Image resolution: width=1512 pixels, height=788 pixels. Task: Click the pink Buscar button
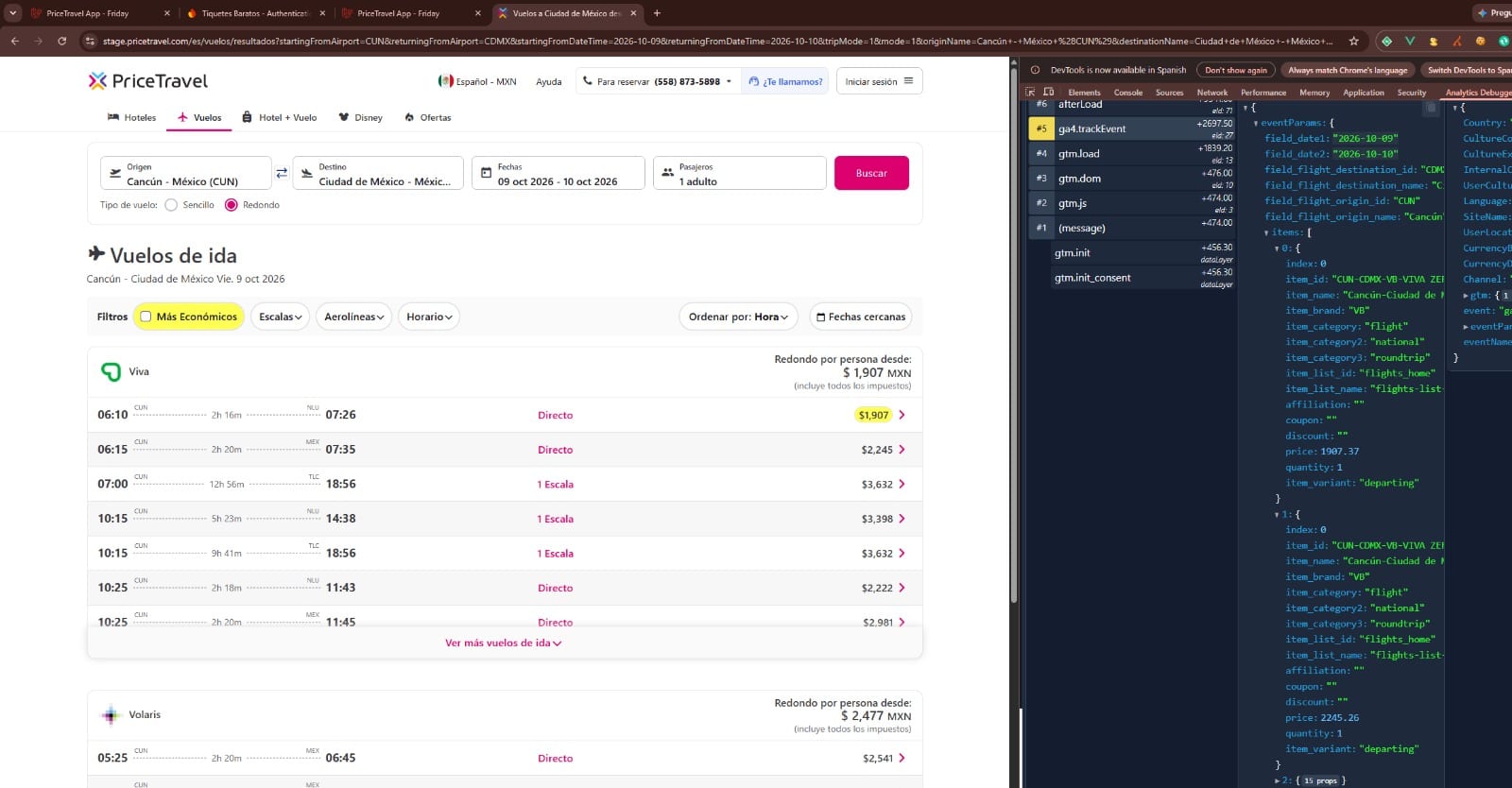pos(871,173)
